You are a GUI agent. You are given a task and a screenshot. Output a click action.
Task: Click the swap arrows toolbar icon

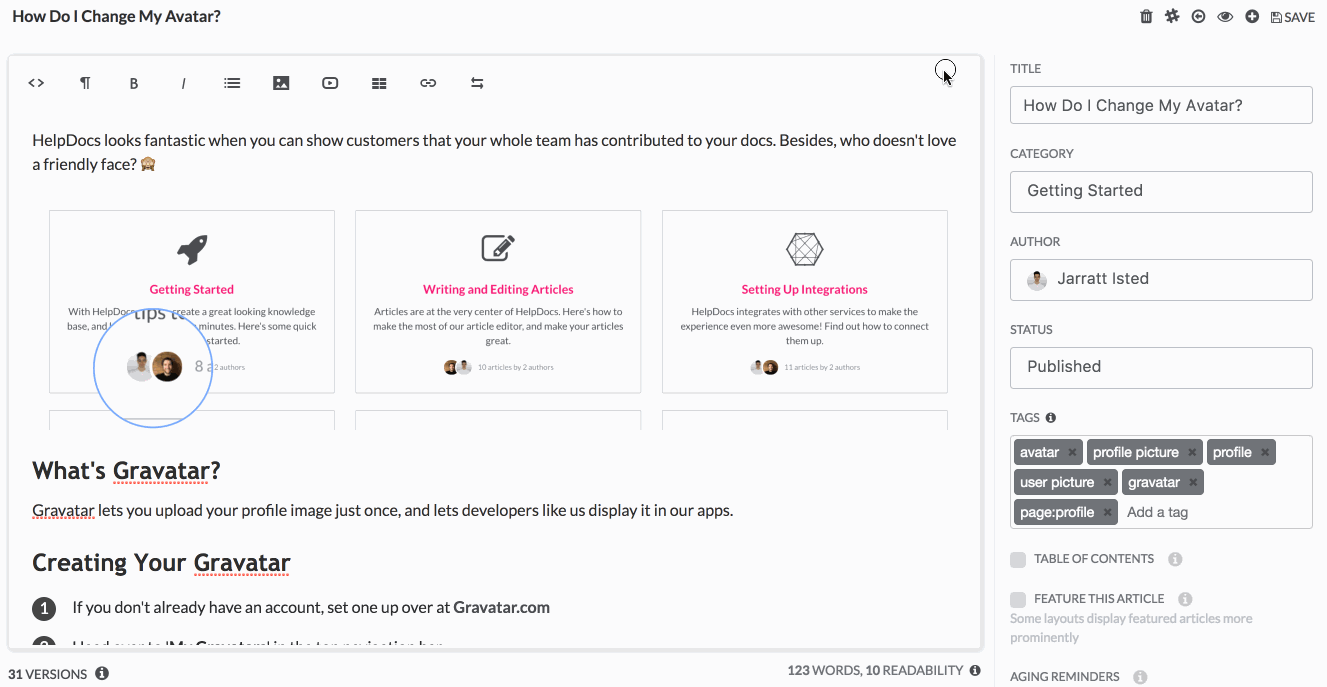(x=477, y=83)
